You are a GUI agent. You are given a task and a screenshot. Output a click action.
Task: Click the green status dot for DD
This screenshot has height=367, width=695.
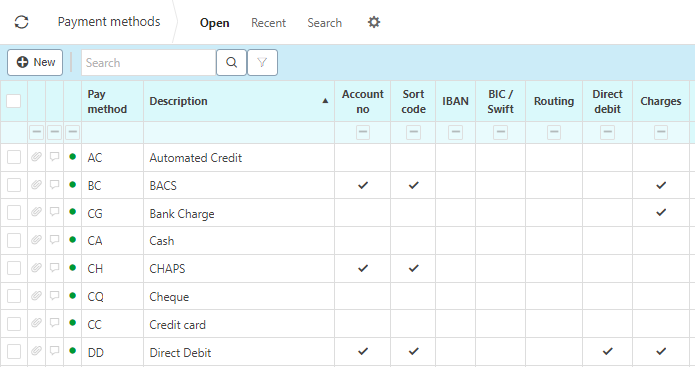(x=73, y=351)
